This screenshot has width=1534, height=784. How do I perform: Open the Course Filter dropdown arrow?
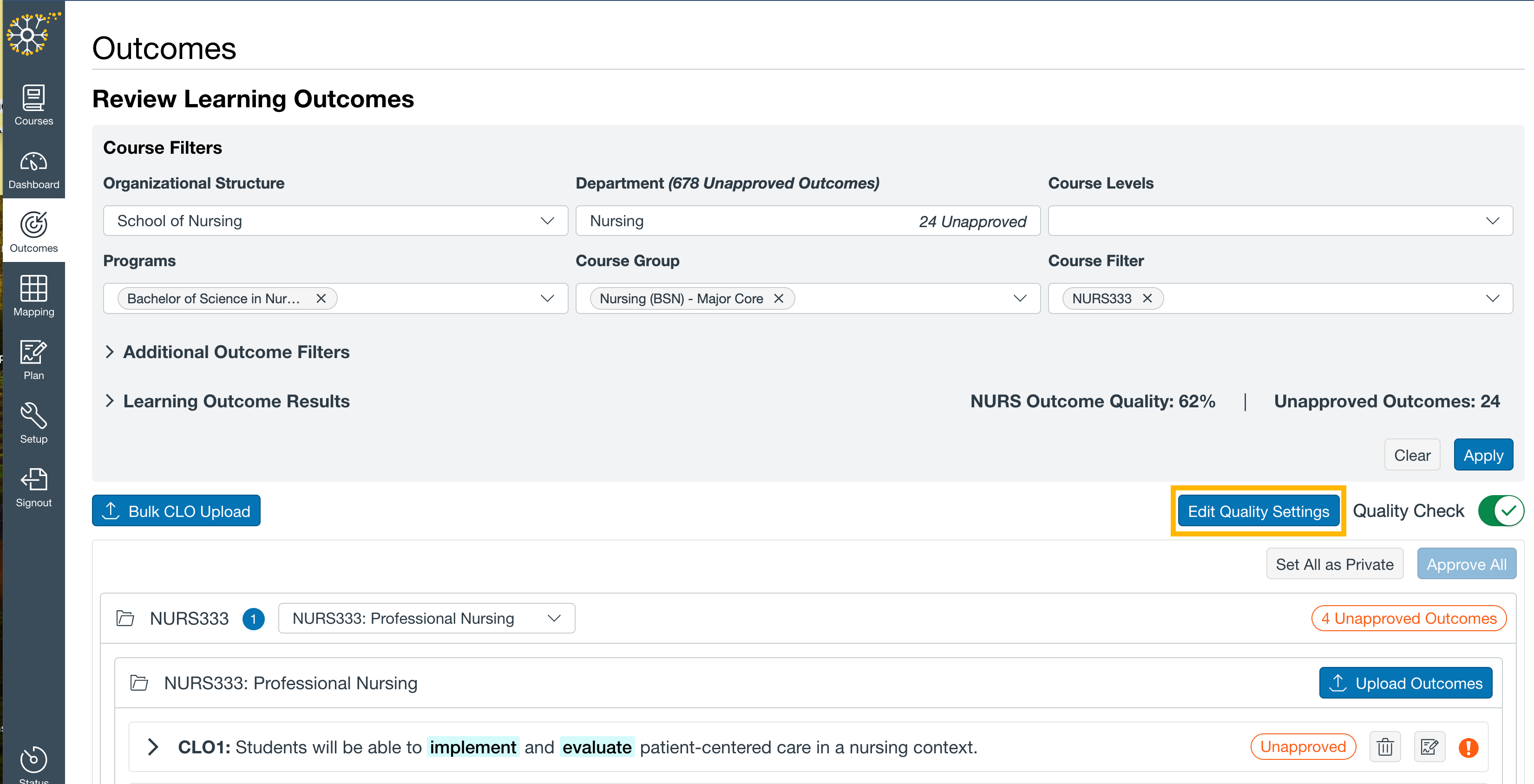point(1492,298)
